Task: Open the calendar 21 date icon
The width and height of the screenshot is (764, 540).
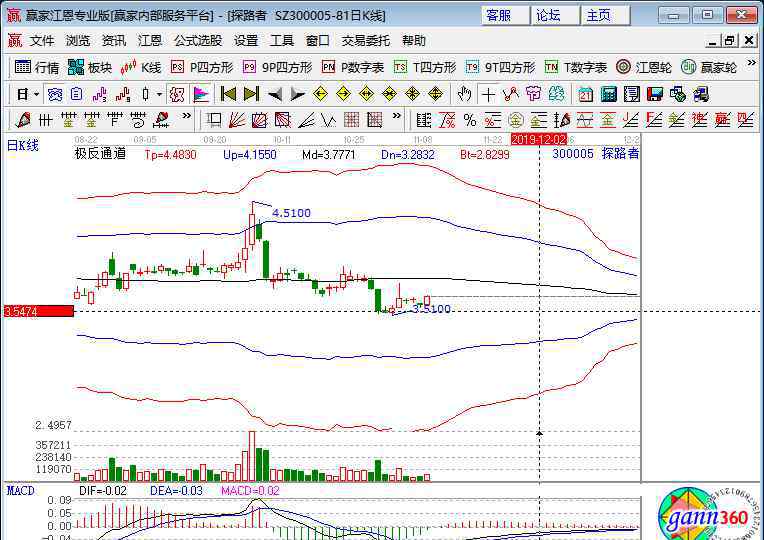Action: (x=585, y=94)
